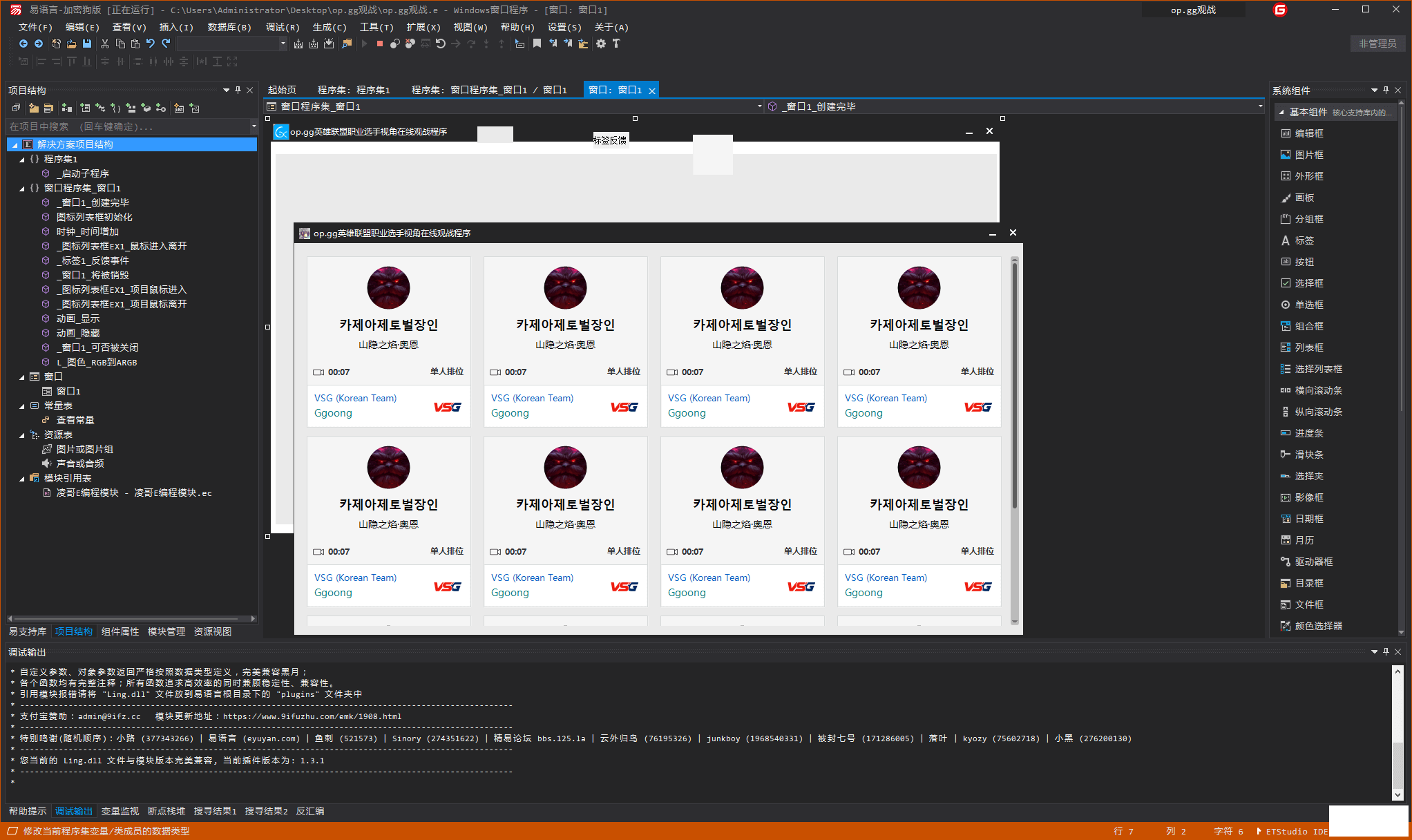Open the 窗口程序集_窗口1 combo box dropdown
Screen dimensions: 1412x840
click(759, 106)
